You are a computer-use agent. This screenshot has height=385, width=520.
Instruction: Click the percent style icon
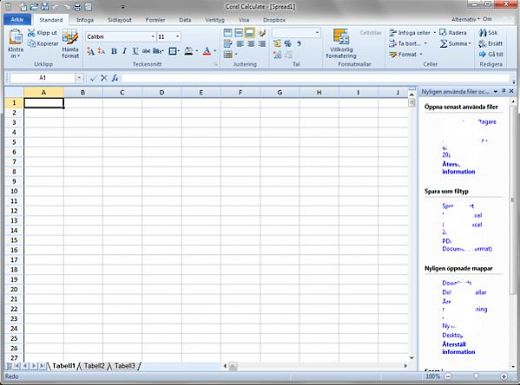point(288,43)
